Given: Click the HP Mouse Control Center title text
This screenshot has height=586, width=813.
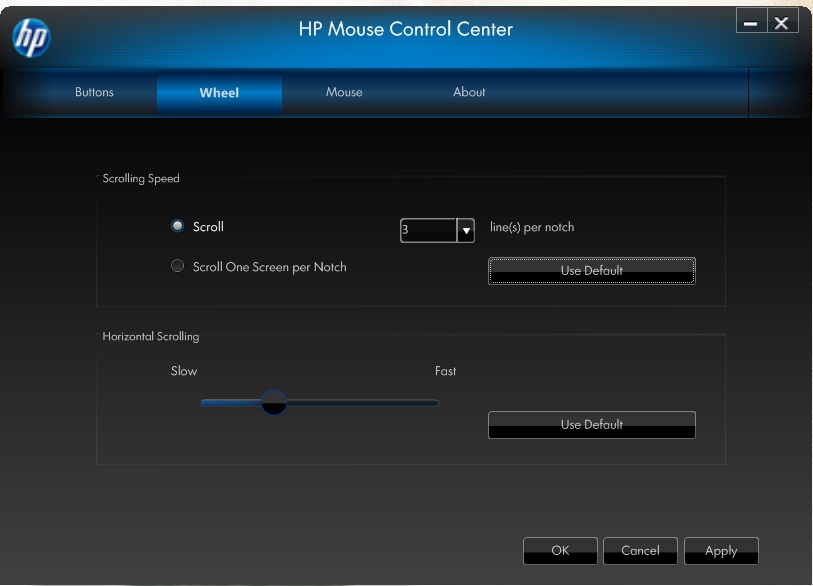Looking at the screenshot, I should [x=405, y=29].
